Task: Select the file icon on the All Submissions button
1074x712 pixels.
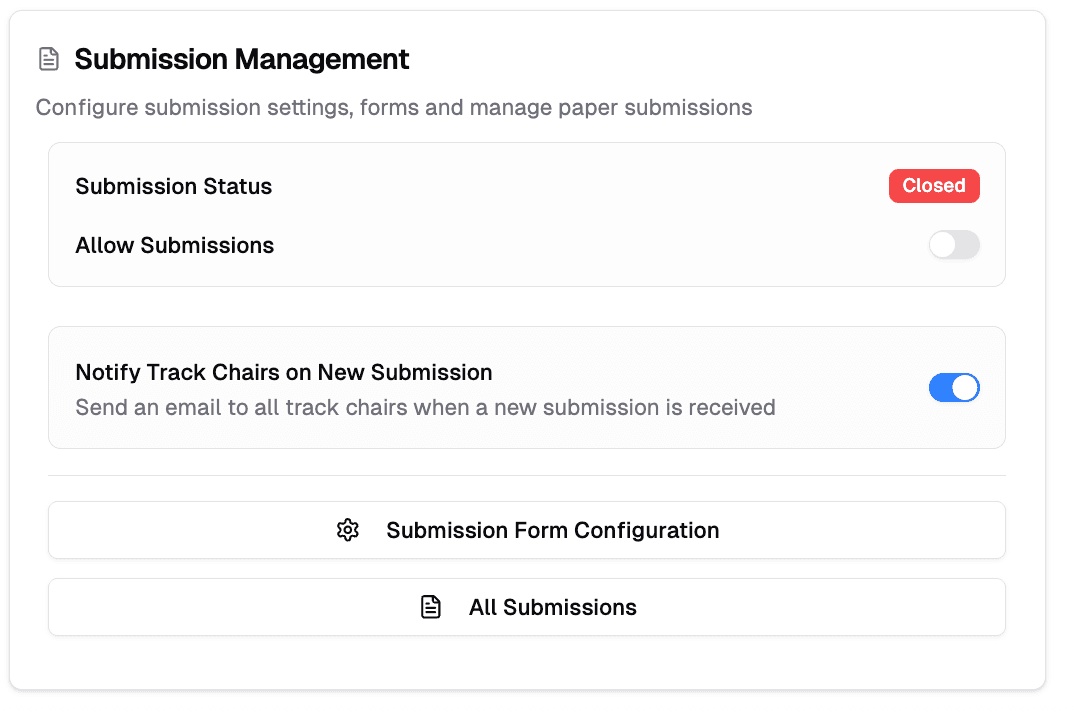Action: (x=430, y=606)
